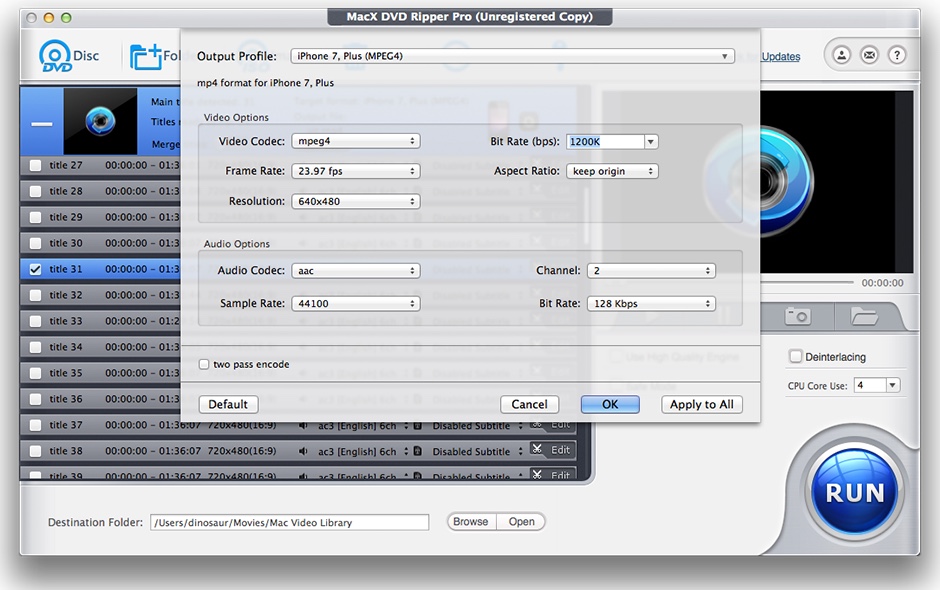The image size is (940, 590).
Task: Check the title 38 checkbox
Action: (35, 451)
